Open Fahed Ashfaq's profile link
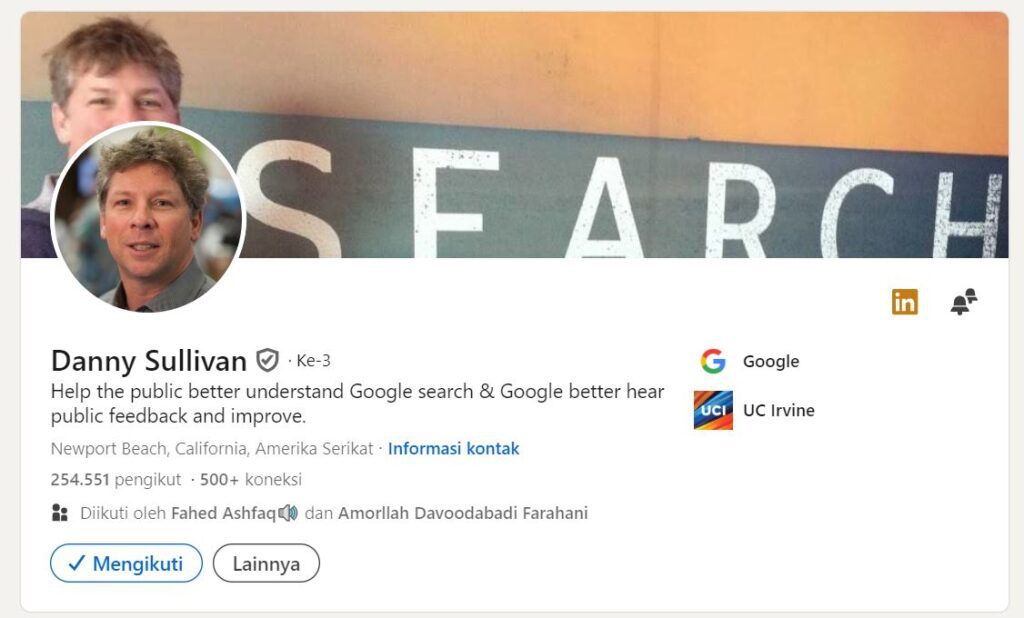 [x=223, y=513]
